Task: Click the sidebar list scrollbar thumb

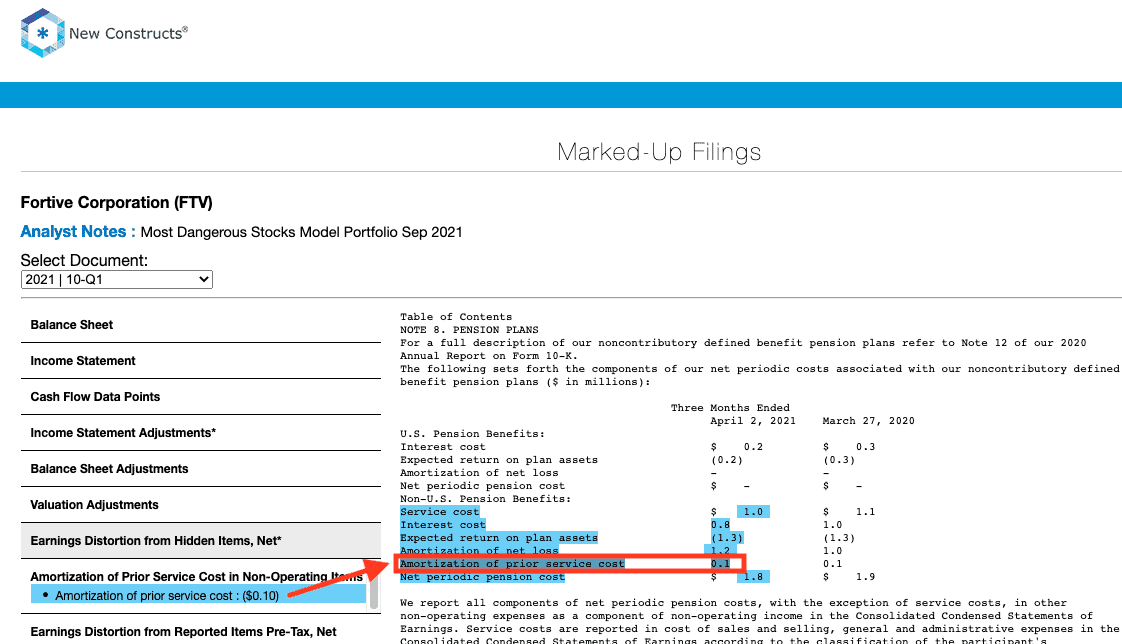Action: [374, 594]
